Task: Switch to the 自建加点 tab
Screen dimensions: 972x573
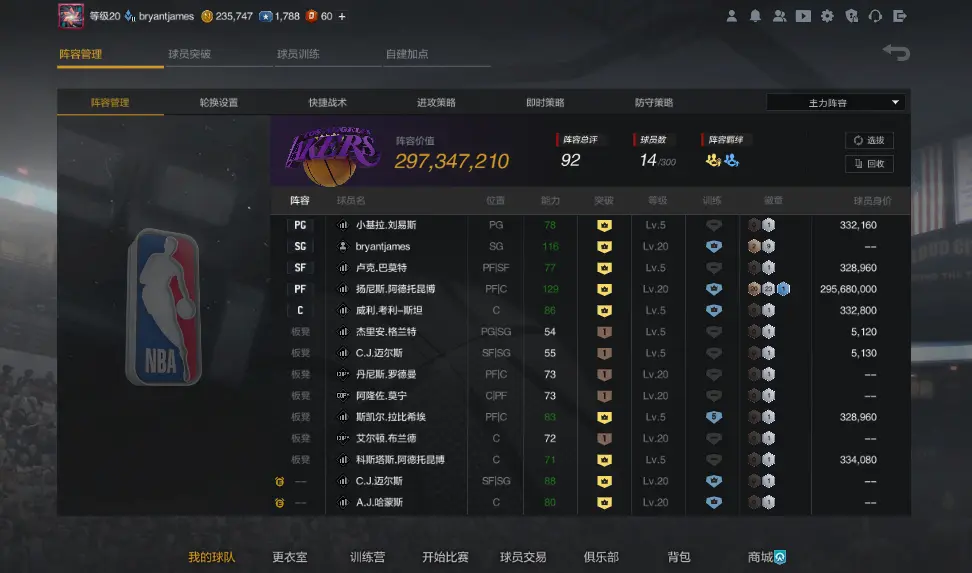Action: point(407,54)
